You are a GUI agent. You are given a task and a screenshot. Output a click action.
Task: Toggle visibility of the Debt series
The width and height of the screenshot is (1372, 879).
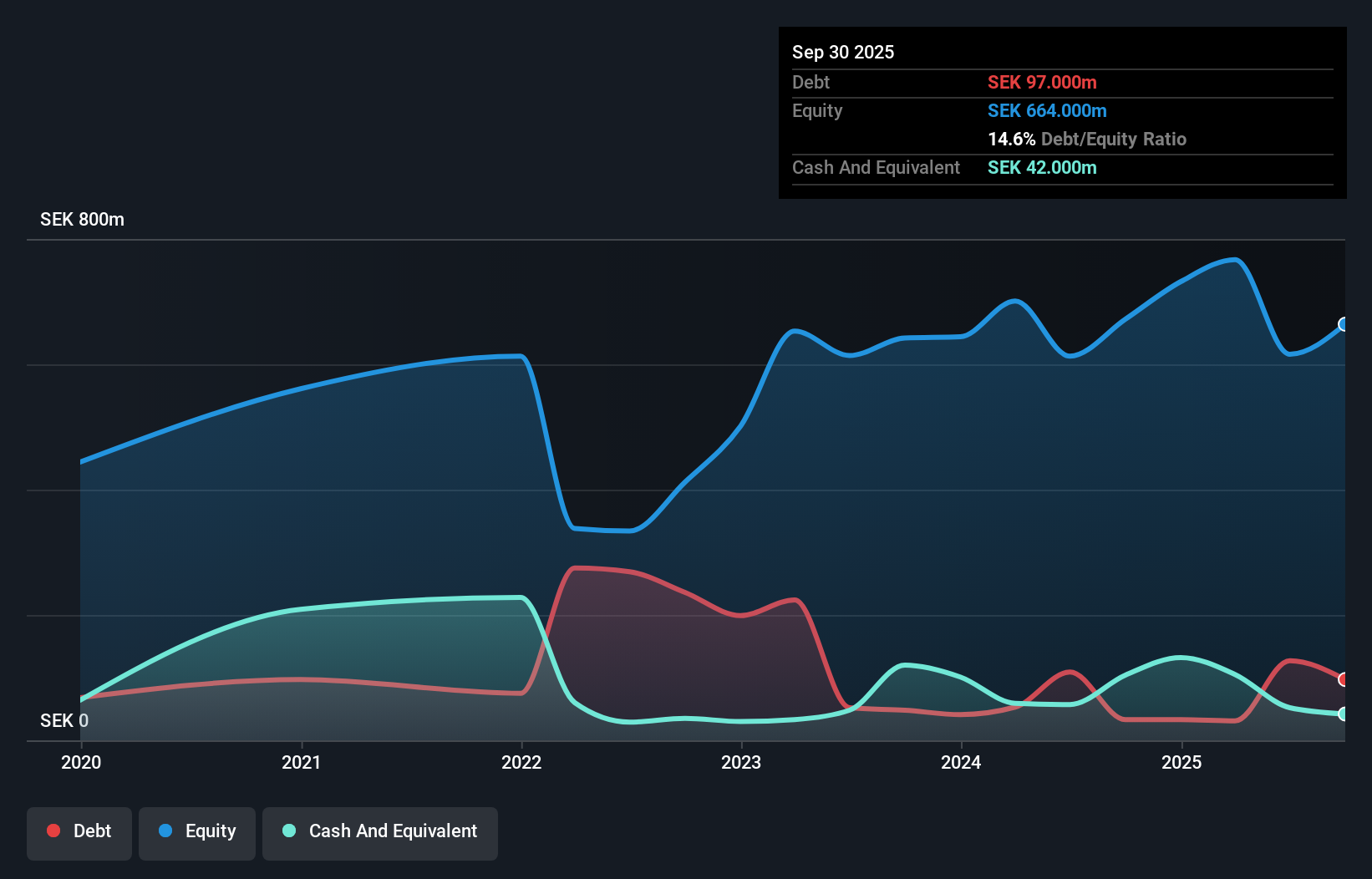pos(79,831)
